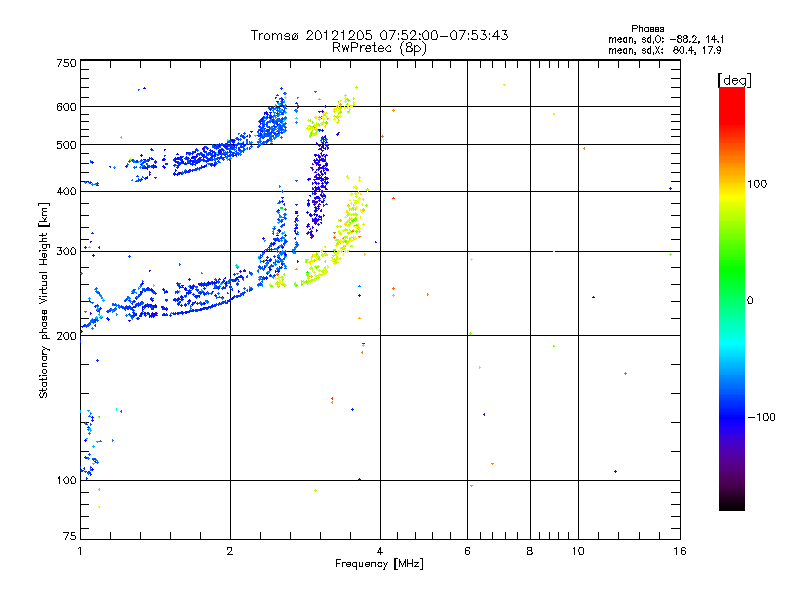Image resolution: width=800 pixels, height=600 pixels.
Task: Click the '6' frequency axis tick label
Action: click(467, 551)
